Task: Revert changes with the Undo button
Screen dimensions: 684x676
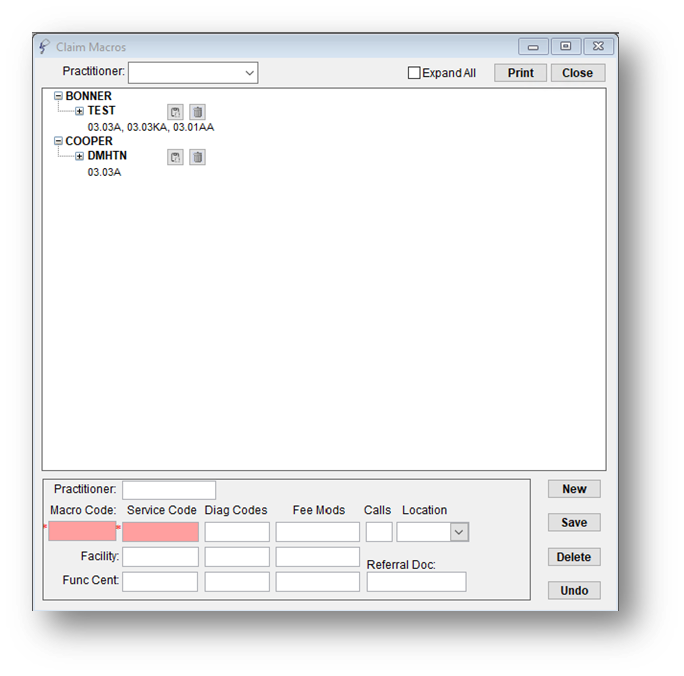Action: click(x=574, y=591)
